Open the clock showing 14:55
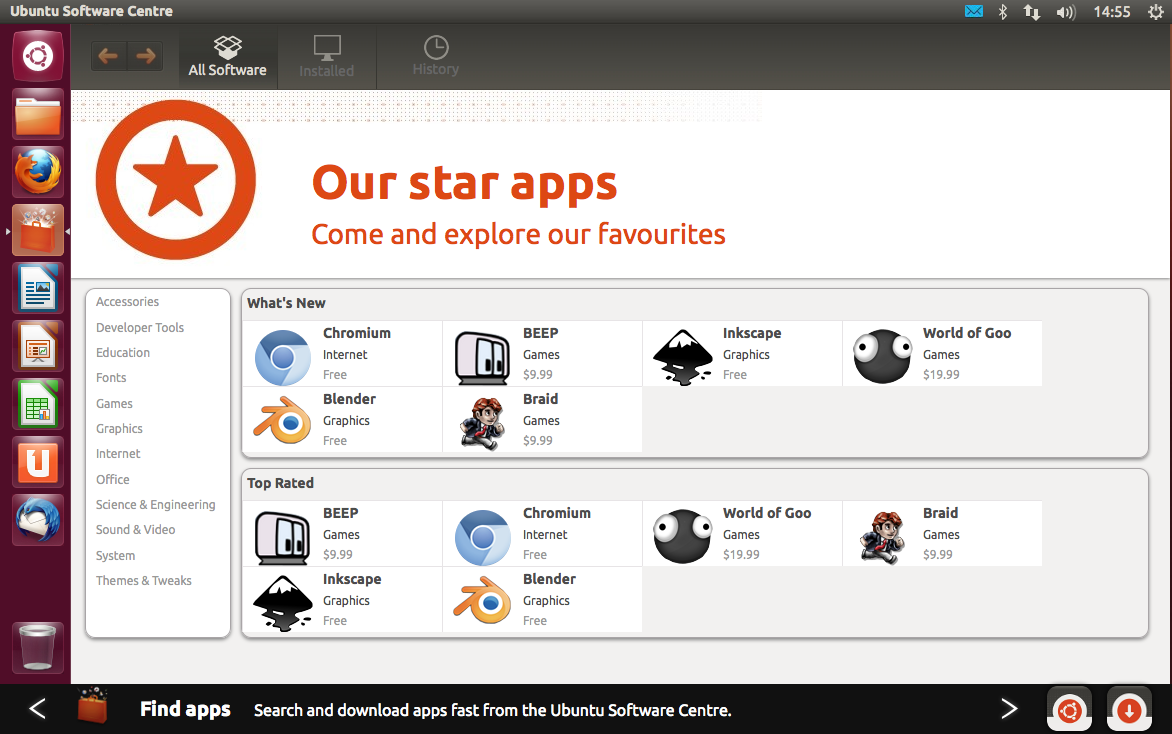1172x734 pixels. [x=1111, y=12]
